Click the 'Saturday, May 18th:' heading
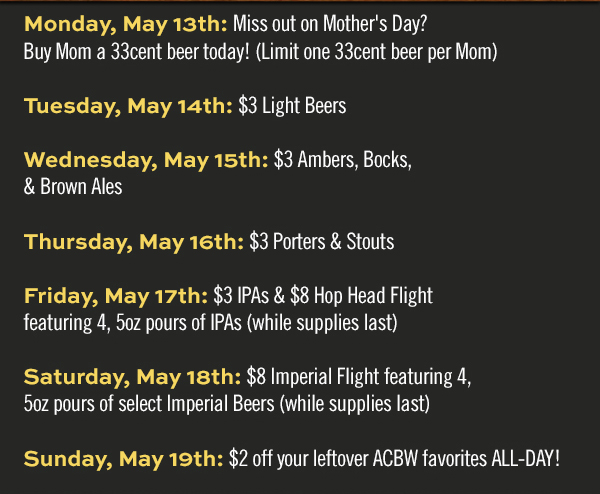 (132, 378)
